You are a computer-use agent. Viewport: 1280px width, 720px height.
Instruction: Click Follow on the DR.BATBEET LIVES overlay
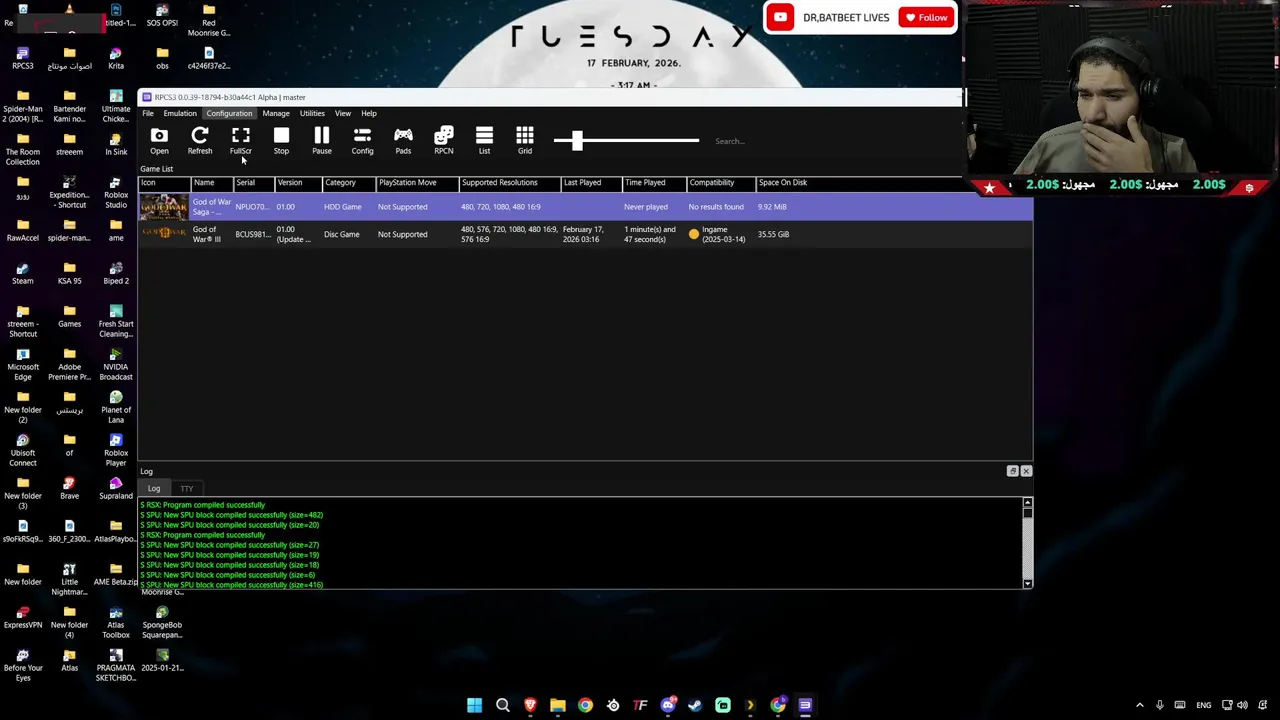926,17
